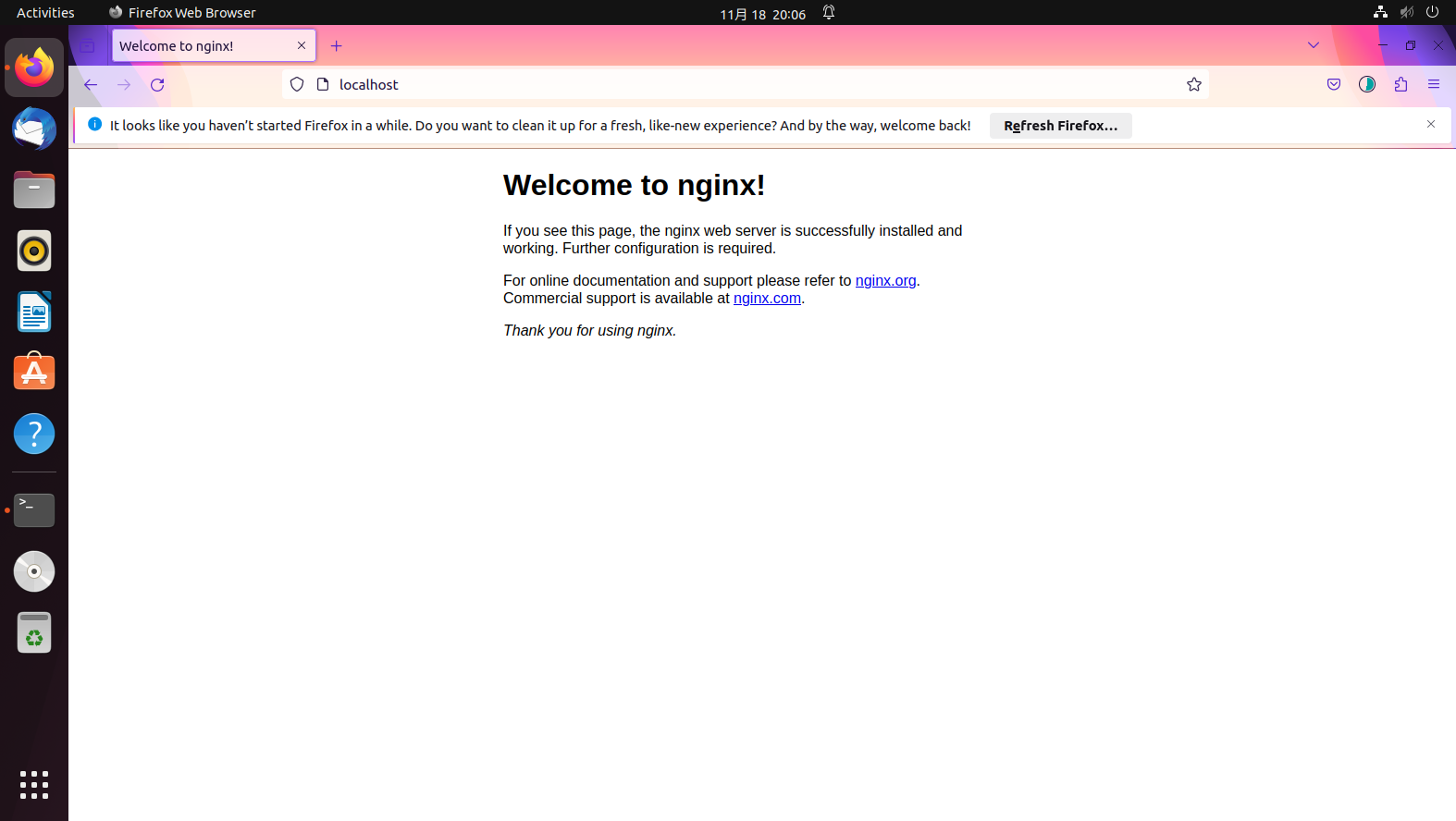
Task: Click the site information page icon
Action: coord(323,84)
